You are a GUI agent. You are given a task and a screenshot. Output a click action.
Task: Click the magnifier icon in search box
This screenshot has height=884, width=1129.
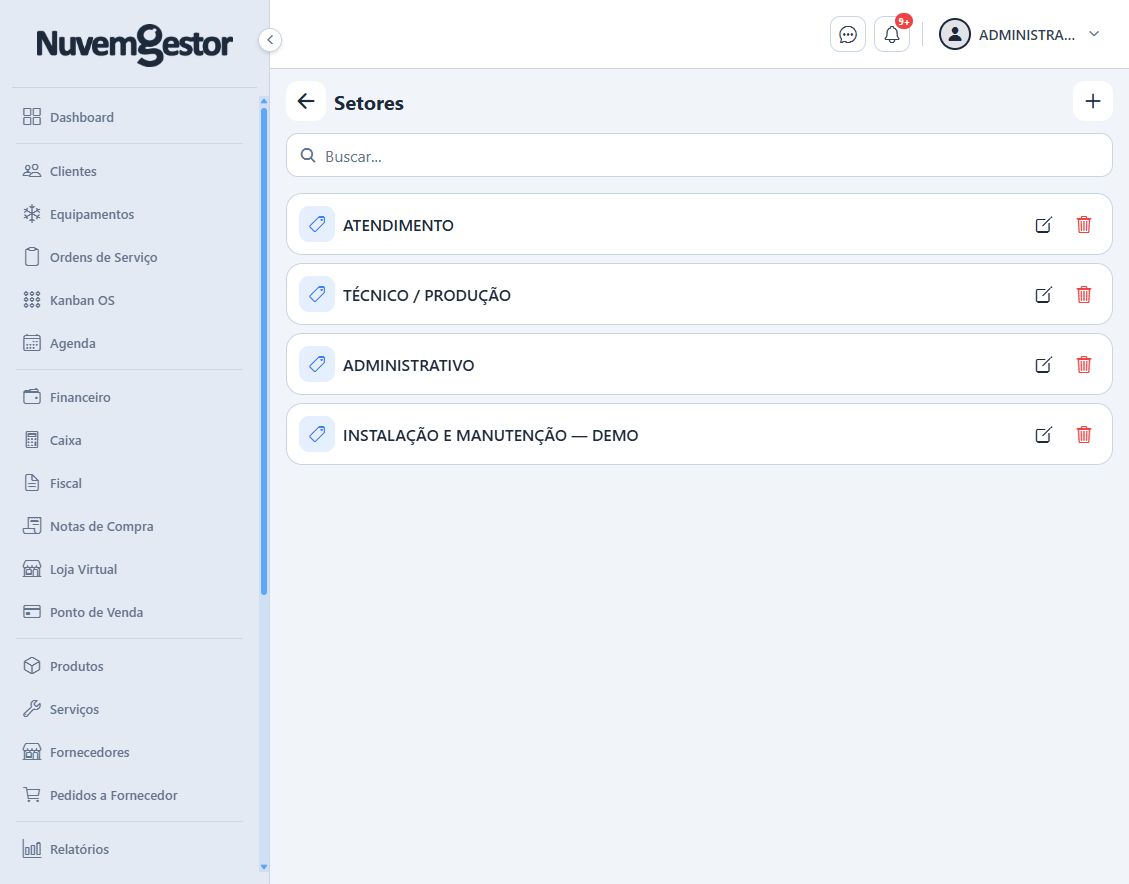(x=308, y=155)
